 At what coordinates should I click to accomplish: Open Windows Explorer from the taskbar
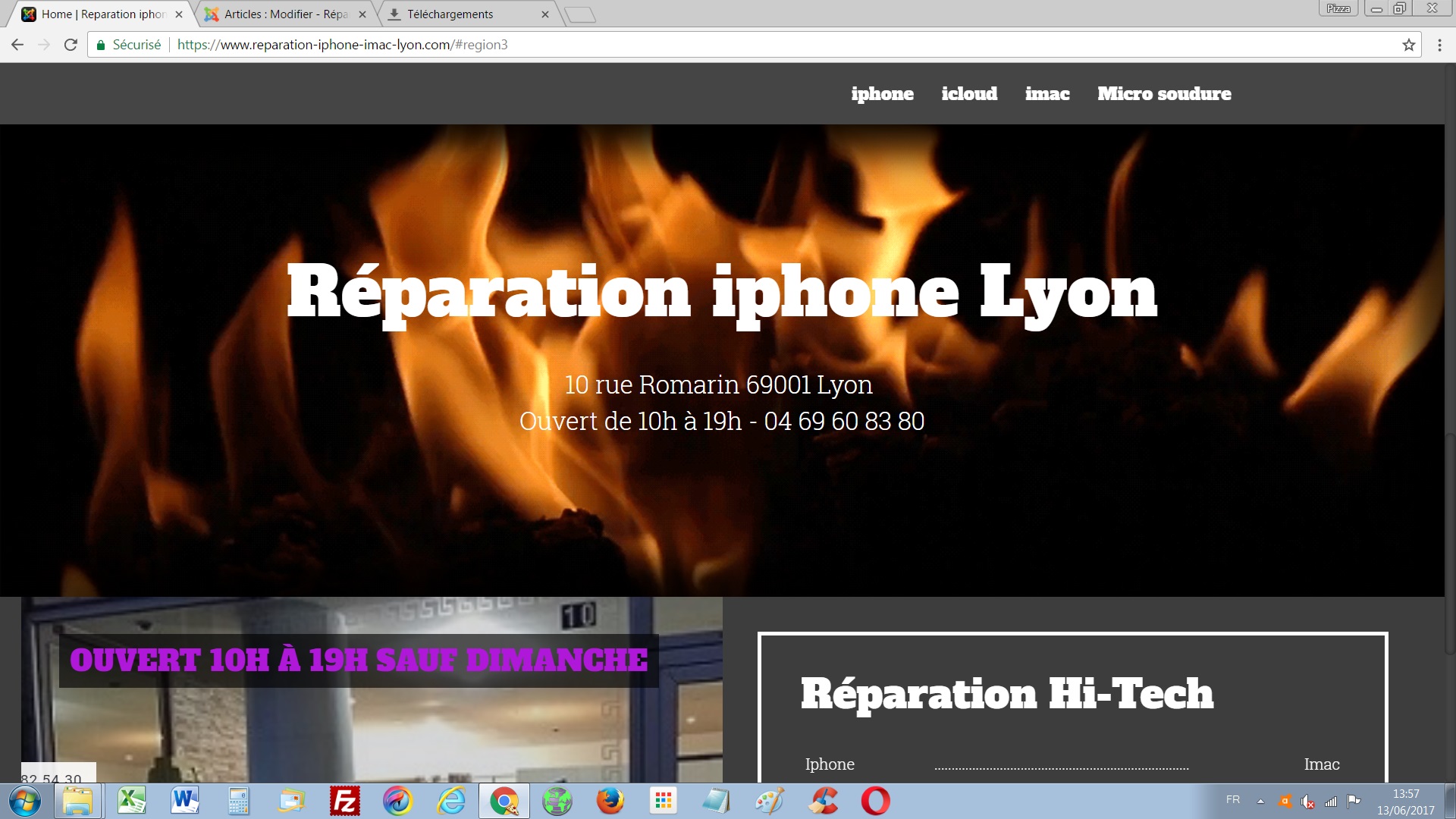[77, 801]
